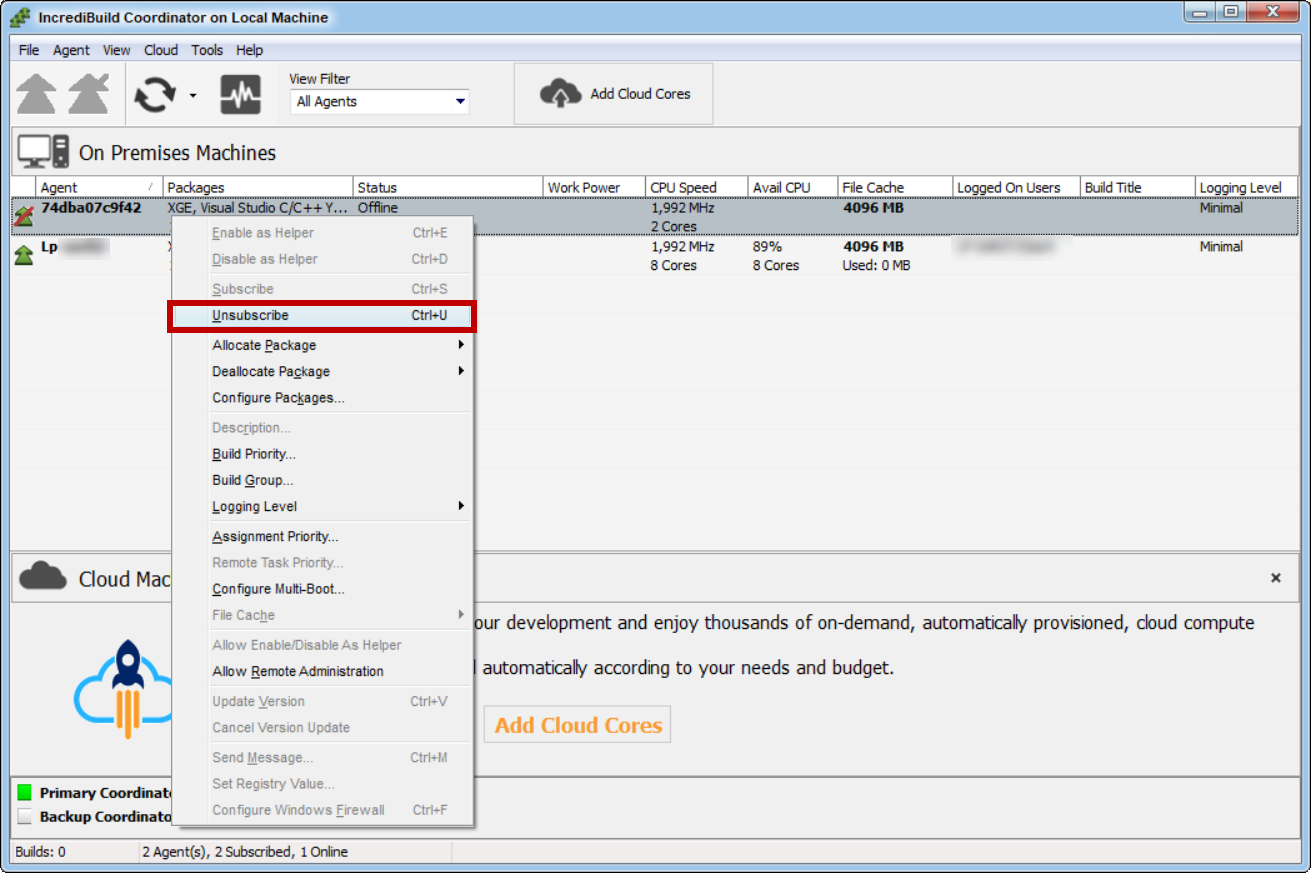The height and width of the screenshot is (873, 1311).
Task: Open the build monitor pulse icon
Action: click(x=241, y=95)
